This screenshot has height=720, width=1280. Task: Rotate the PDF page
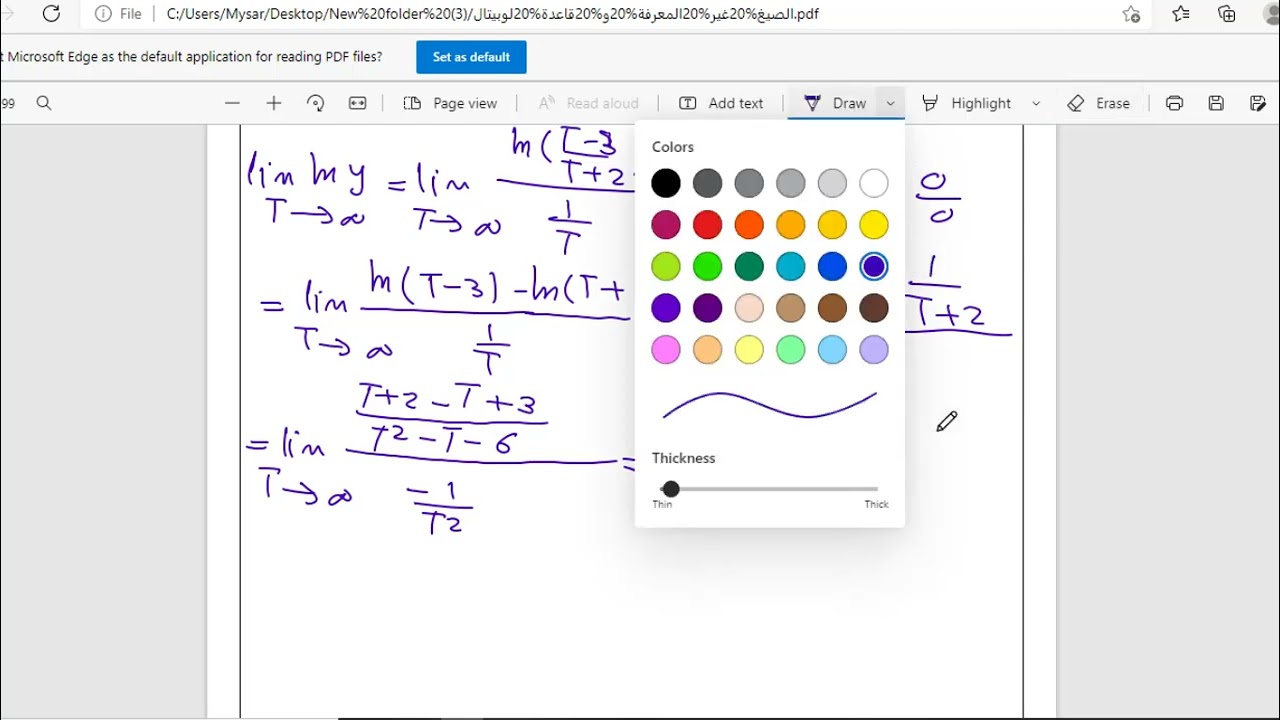pyautogui.click(x=316, y=103)
